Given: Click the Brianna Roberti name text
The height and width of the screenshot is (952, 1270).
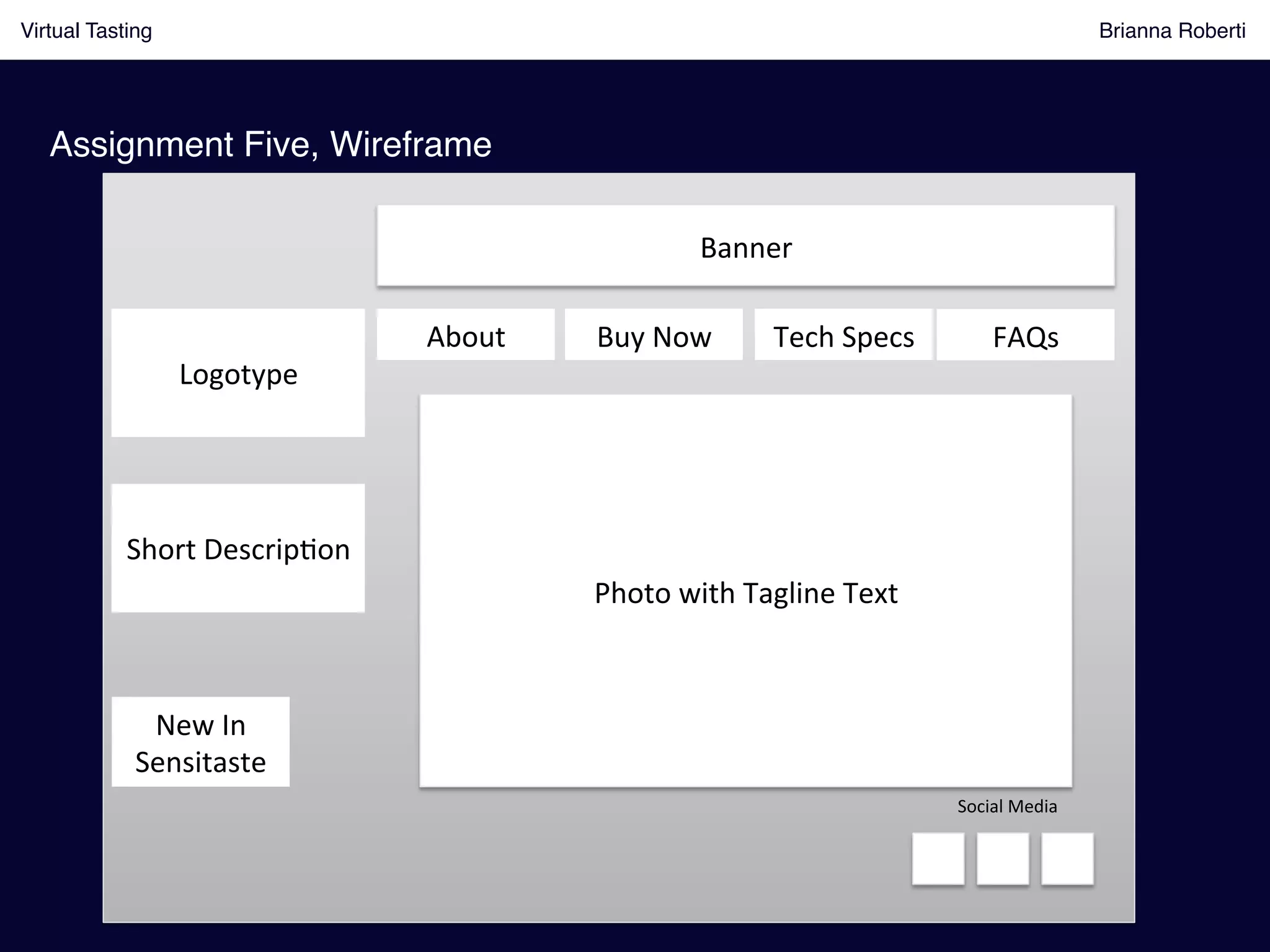Looking at the screenshot, I should (x=1171, y=30).
